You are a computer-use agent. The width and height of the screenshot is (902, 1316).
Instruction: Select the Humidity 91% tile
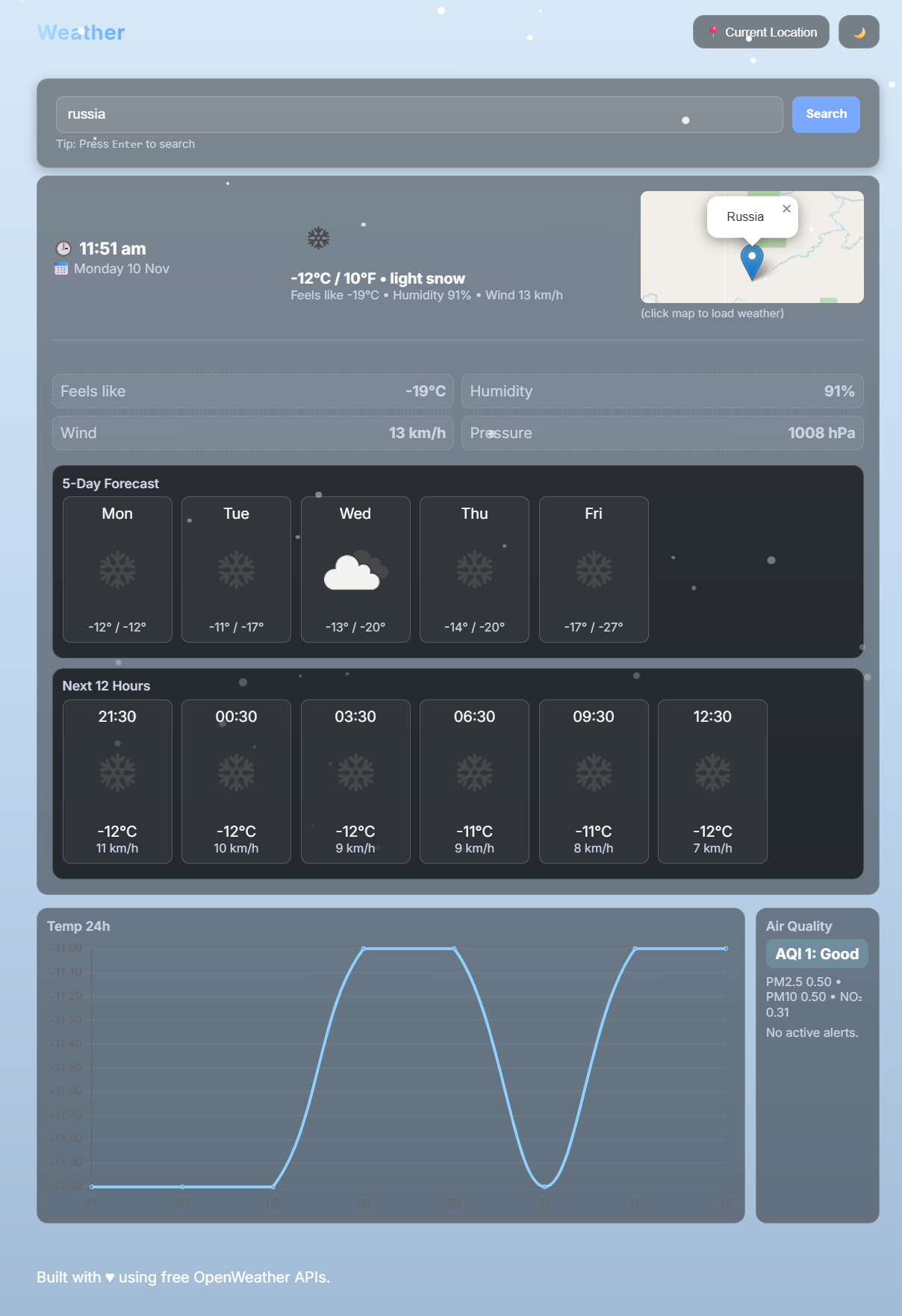point(662,391)
